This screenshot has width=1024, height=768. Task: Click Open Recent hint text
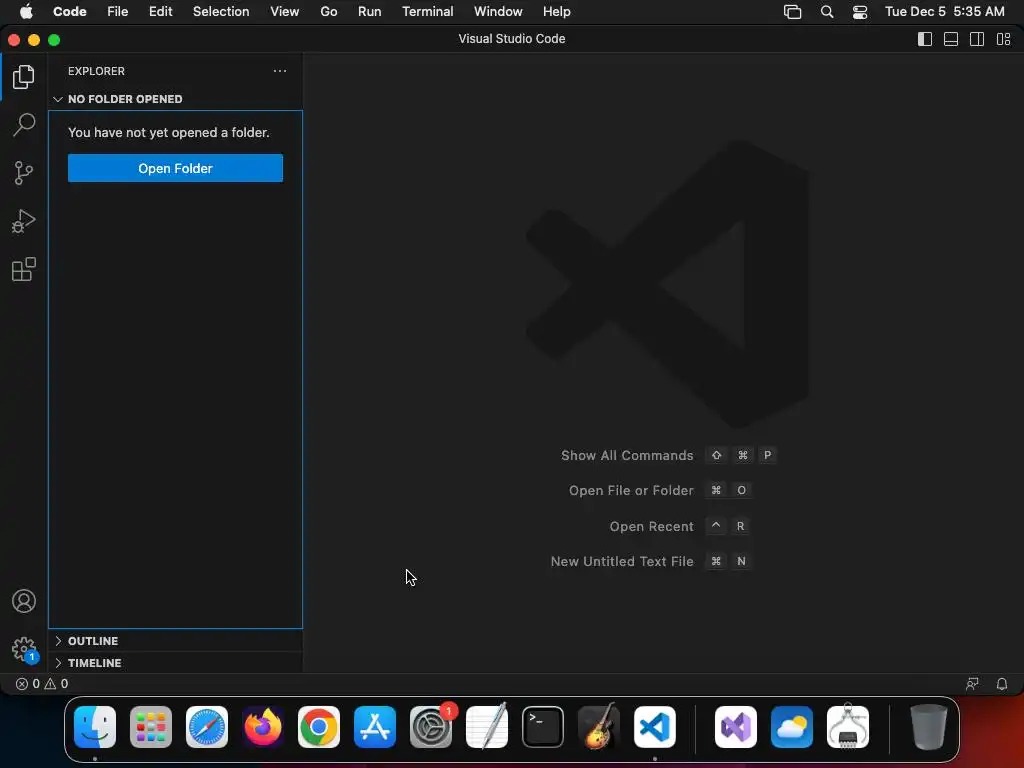651,526
